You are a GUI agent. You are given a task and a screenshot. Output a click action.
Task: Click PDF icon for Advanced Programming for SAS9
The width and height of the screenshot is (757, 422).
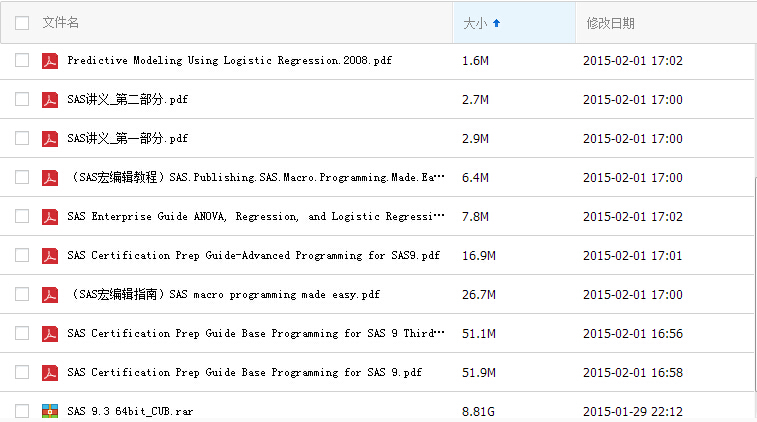coord(50,256)
